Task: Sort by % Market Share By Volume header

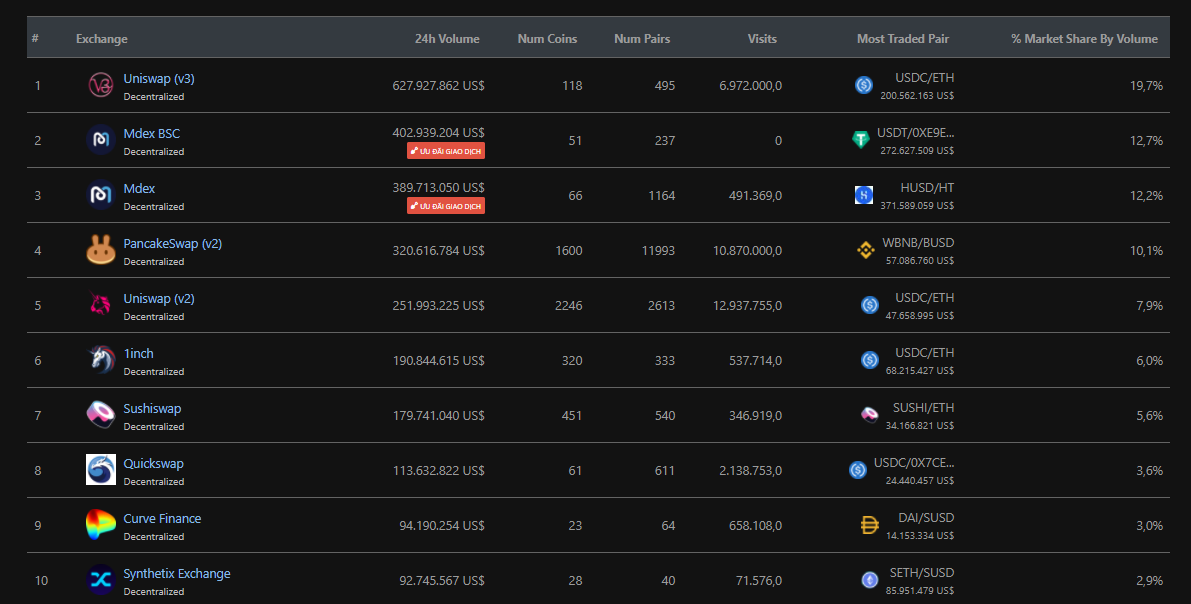Action: [x=1085, y=39]
